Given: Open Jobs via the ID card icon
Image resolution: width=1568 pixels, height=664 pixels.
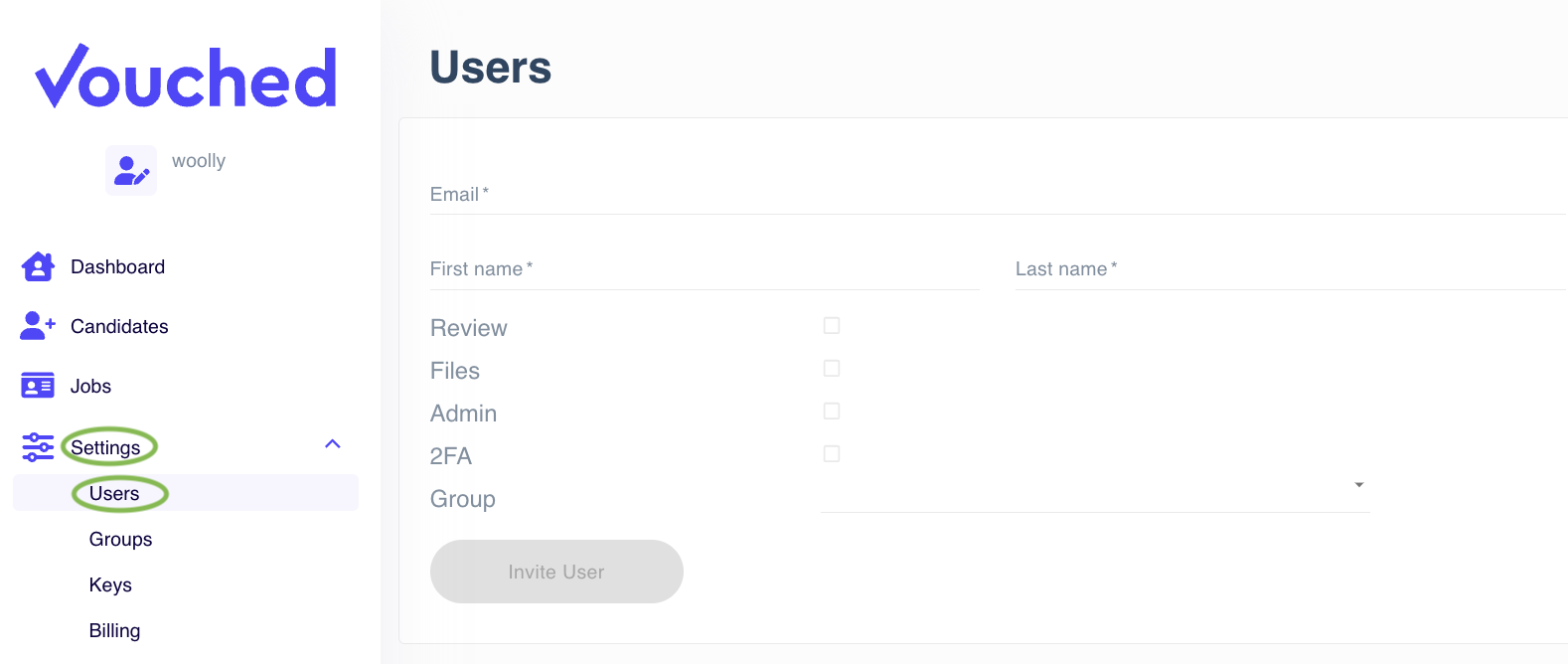Looking at the screenshot, I should coord(37,386).
